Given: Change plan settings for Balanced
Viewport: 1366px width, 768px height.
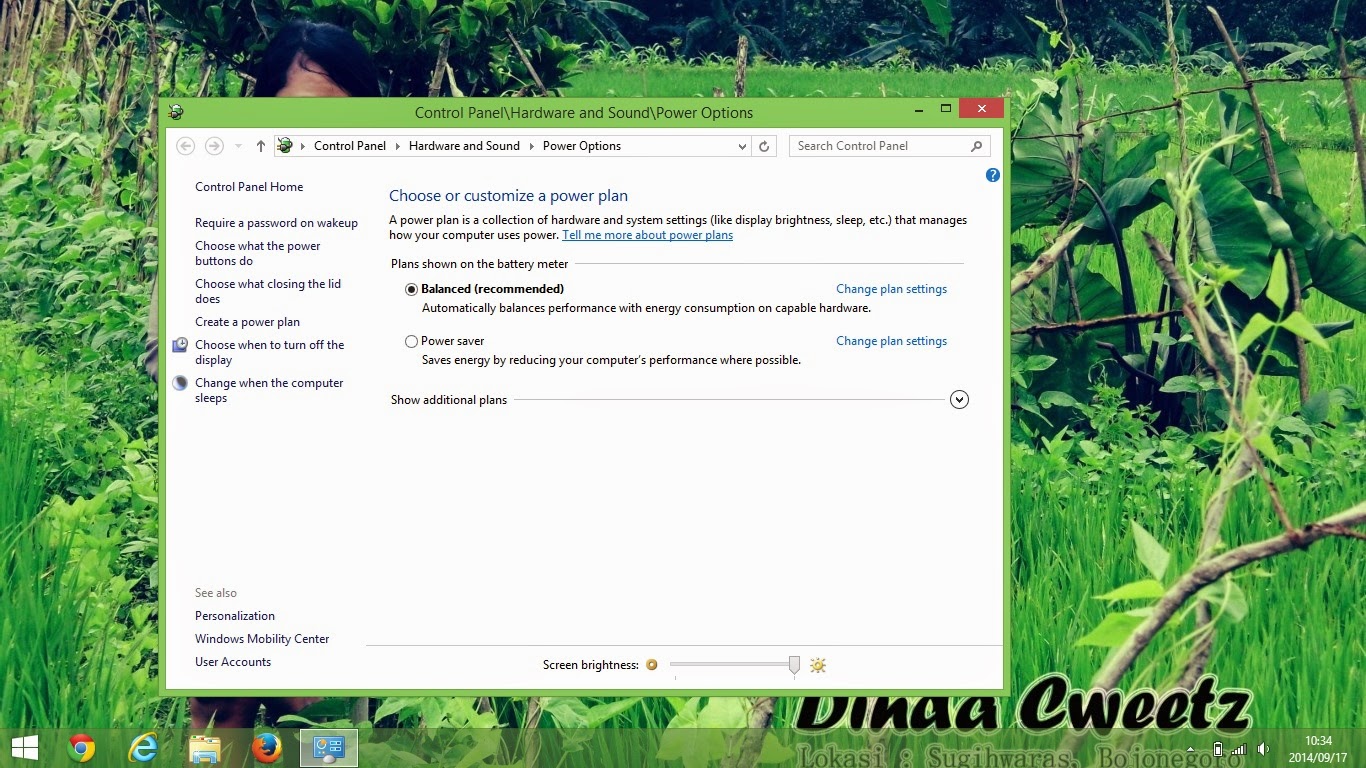Looking at the screenshot, I should tap(891, 289).
